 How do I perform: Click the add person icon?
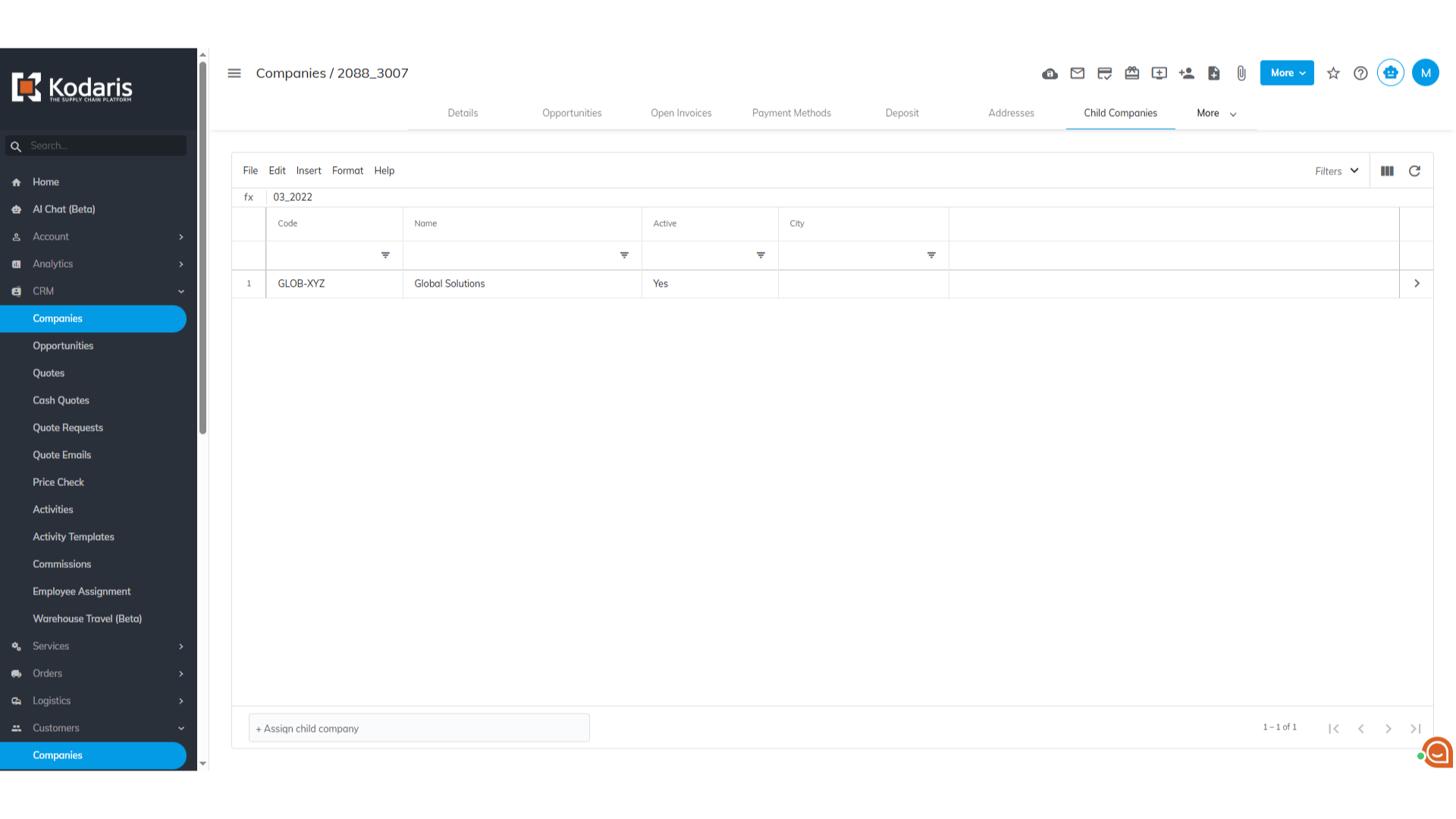click(1187, 74)
